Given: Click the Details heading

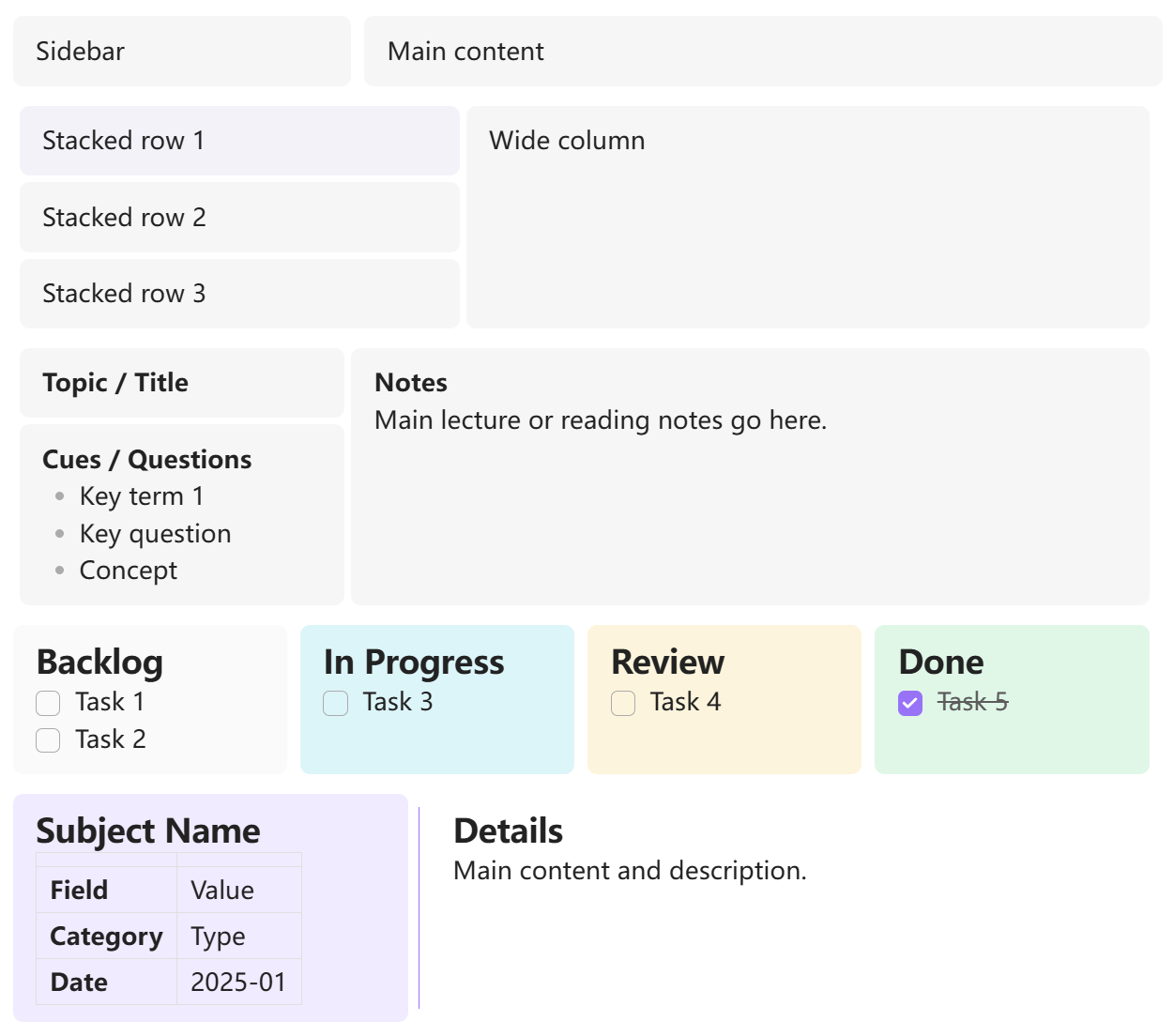Looking at the screenshot, I should [508, 831].
